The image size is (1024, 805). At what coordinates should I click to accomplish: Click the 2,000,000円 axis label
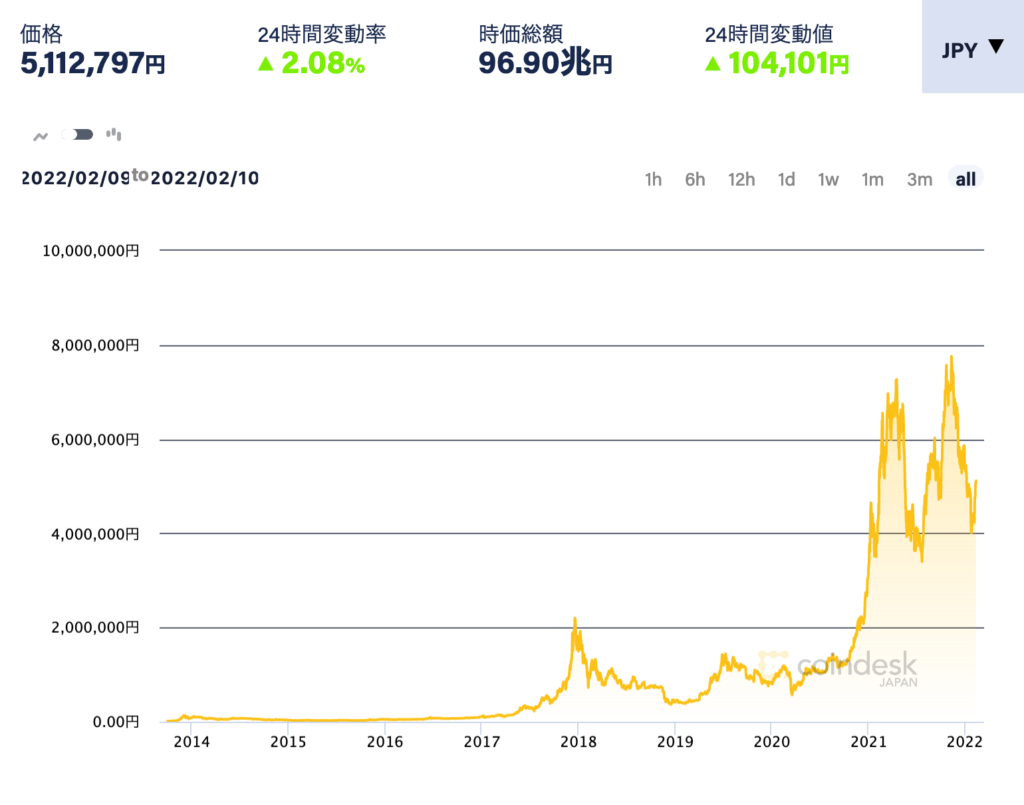click(x=95, y=627)
